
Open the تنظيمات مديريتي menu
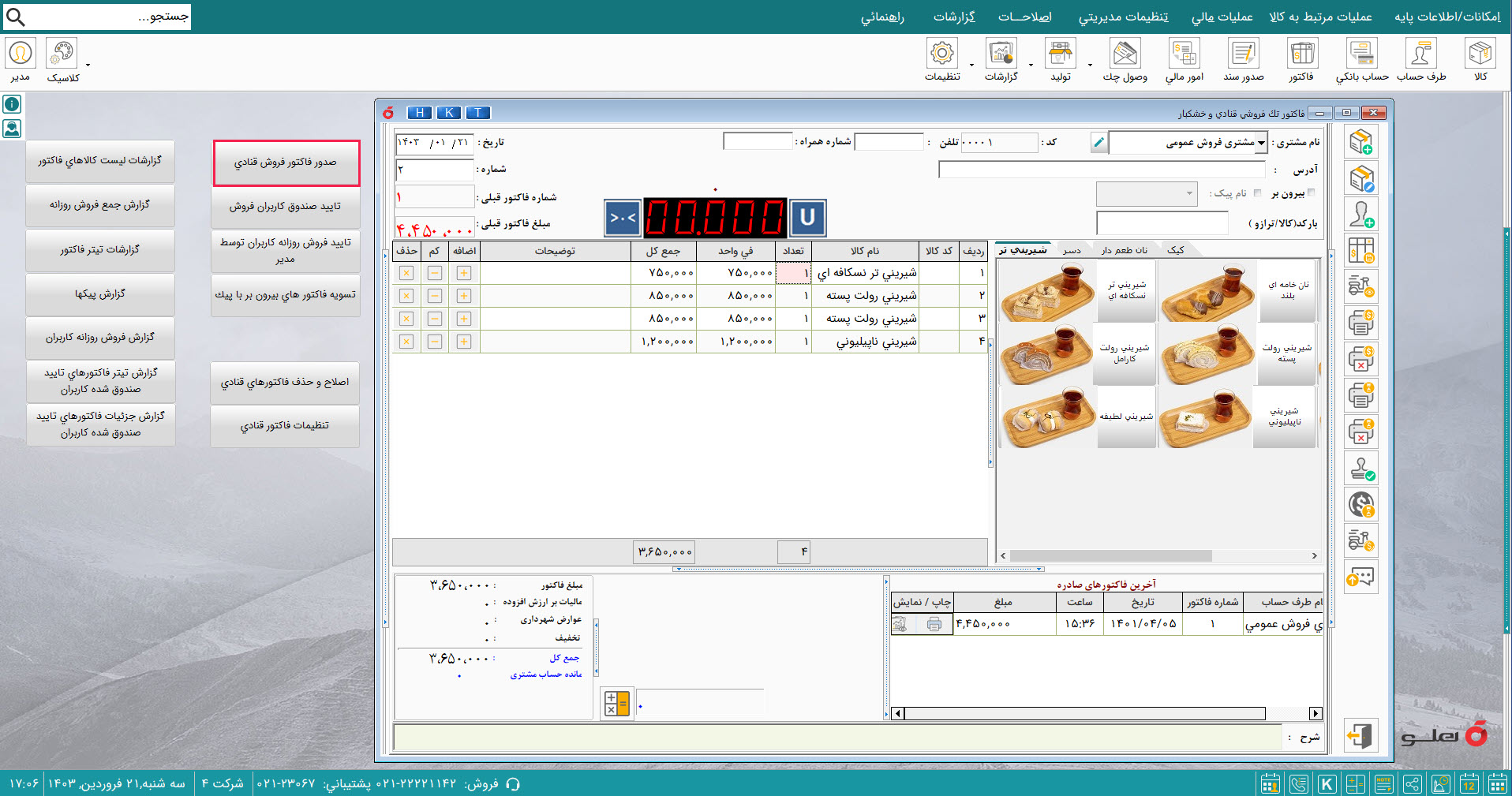(1123, 17)
